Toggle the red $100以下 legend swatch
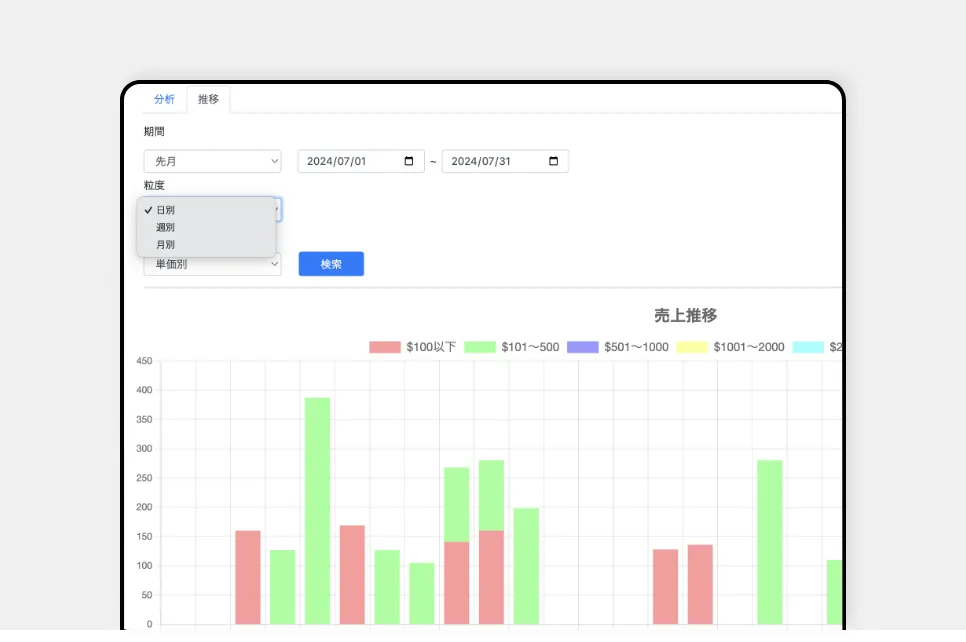The height and width of the screenshot is (642, 966). point(384,347)
